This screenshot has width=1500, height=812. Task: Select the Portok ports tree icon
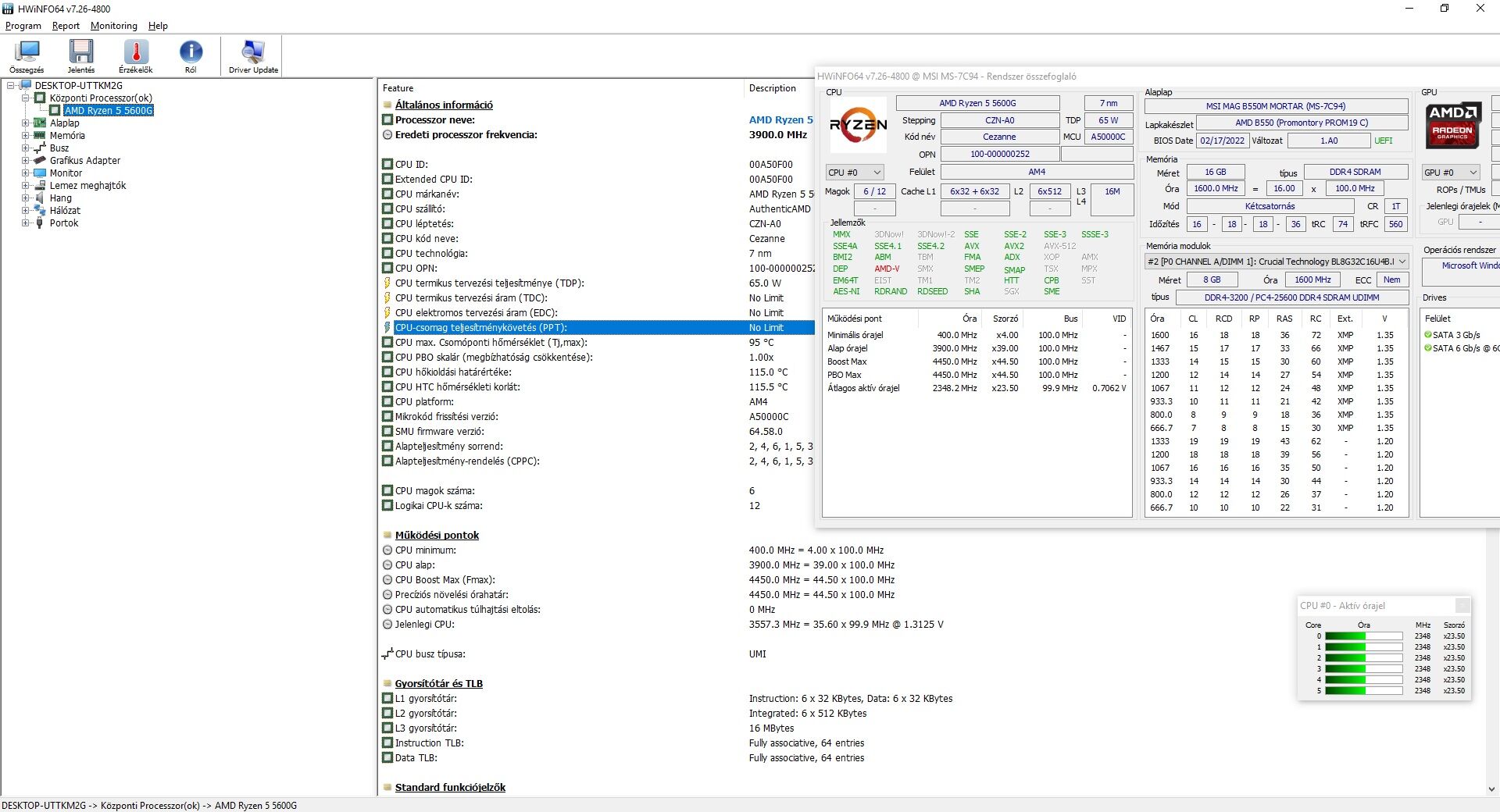[x=40, y=223]
